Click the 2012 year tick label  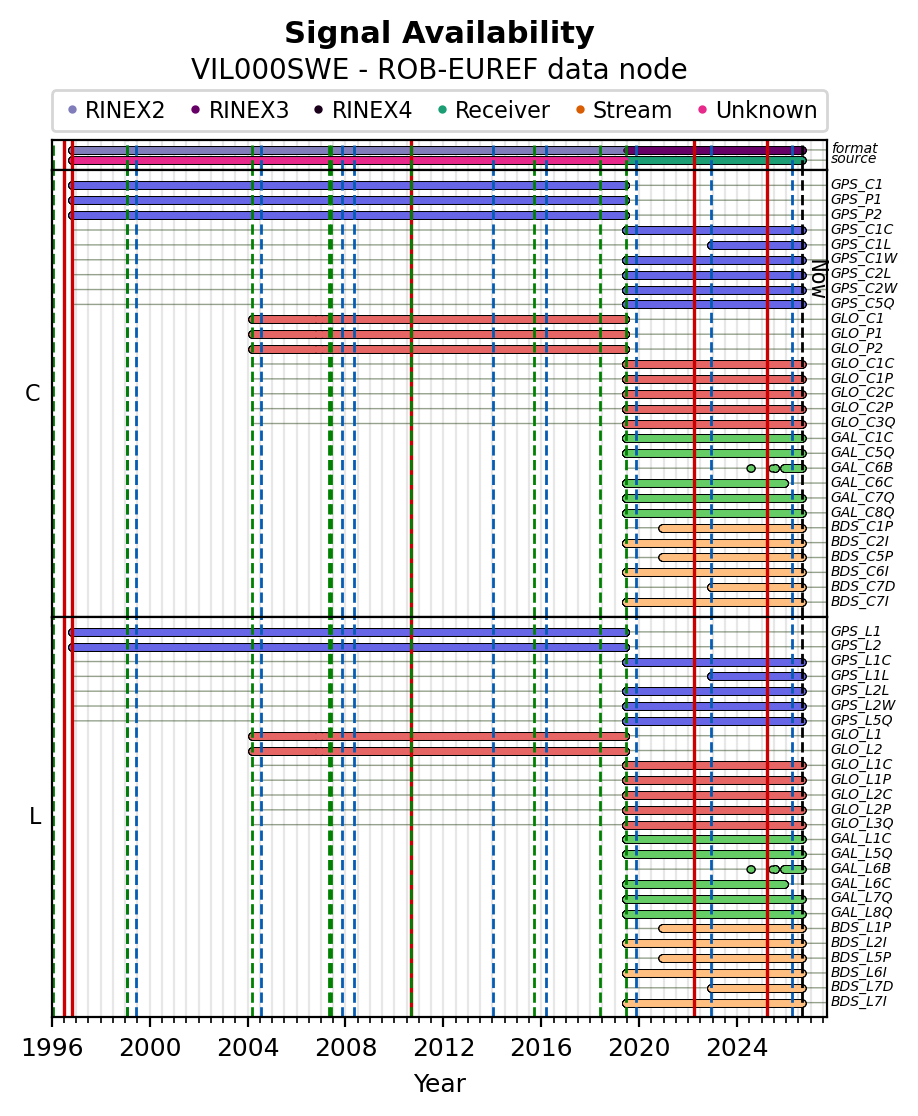tap(443, 1048)
